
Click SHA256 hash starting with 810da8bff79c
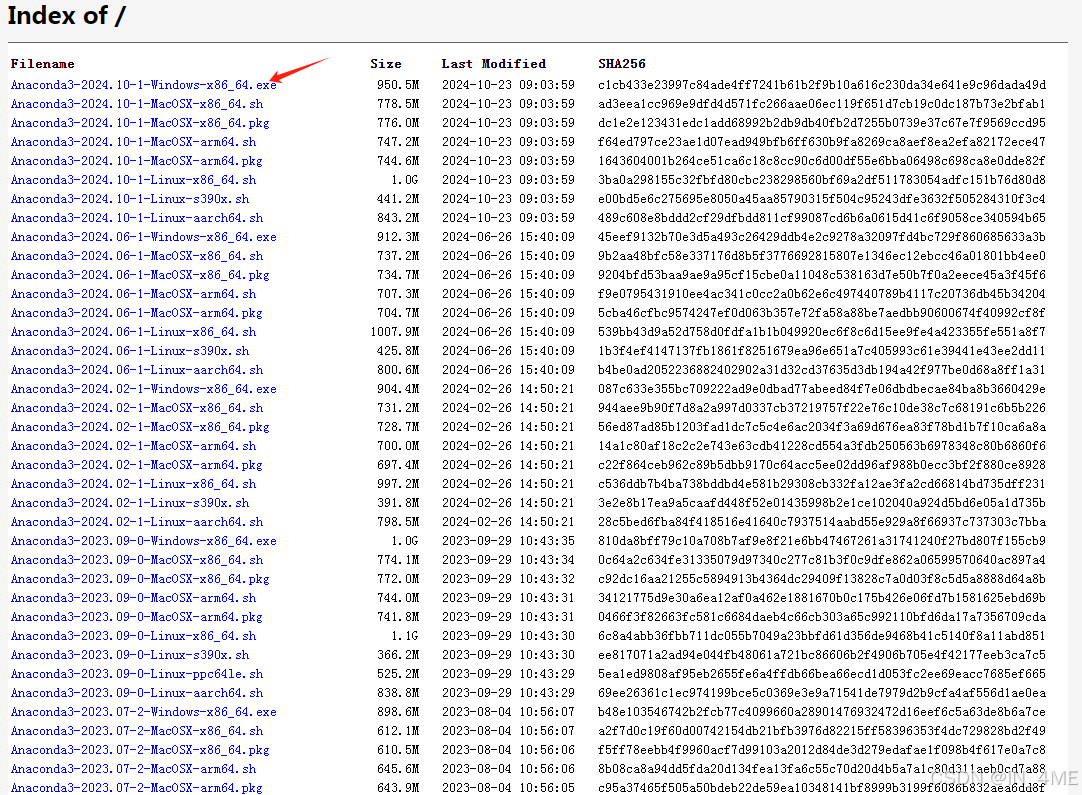[822, 541]
